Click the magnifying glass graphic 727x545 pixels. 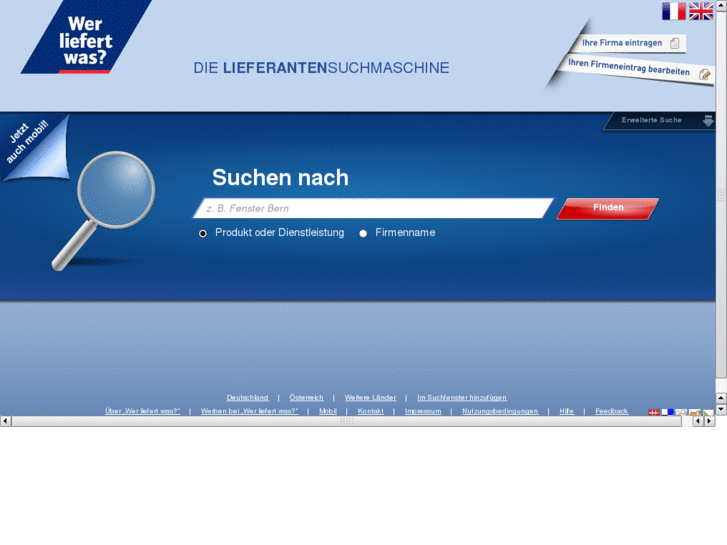coord(103,210)
